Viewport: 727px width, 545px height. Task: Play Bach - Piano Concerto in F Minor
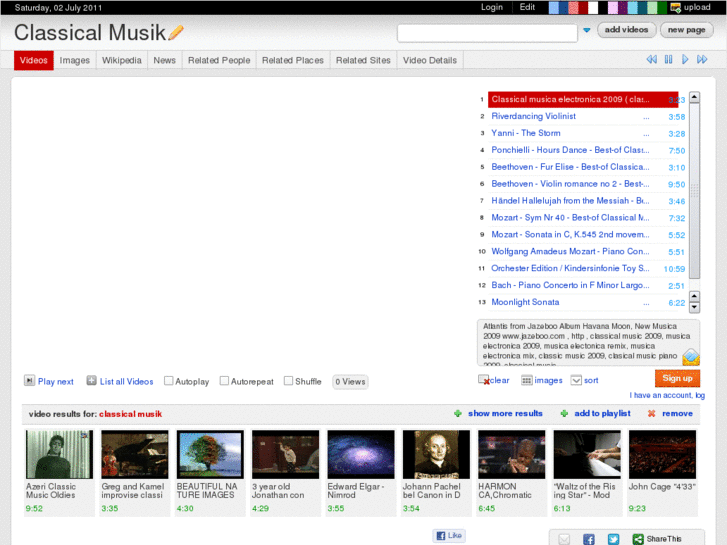tap(570, 285)
